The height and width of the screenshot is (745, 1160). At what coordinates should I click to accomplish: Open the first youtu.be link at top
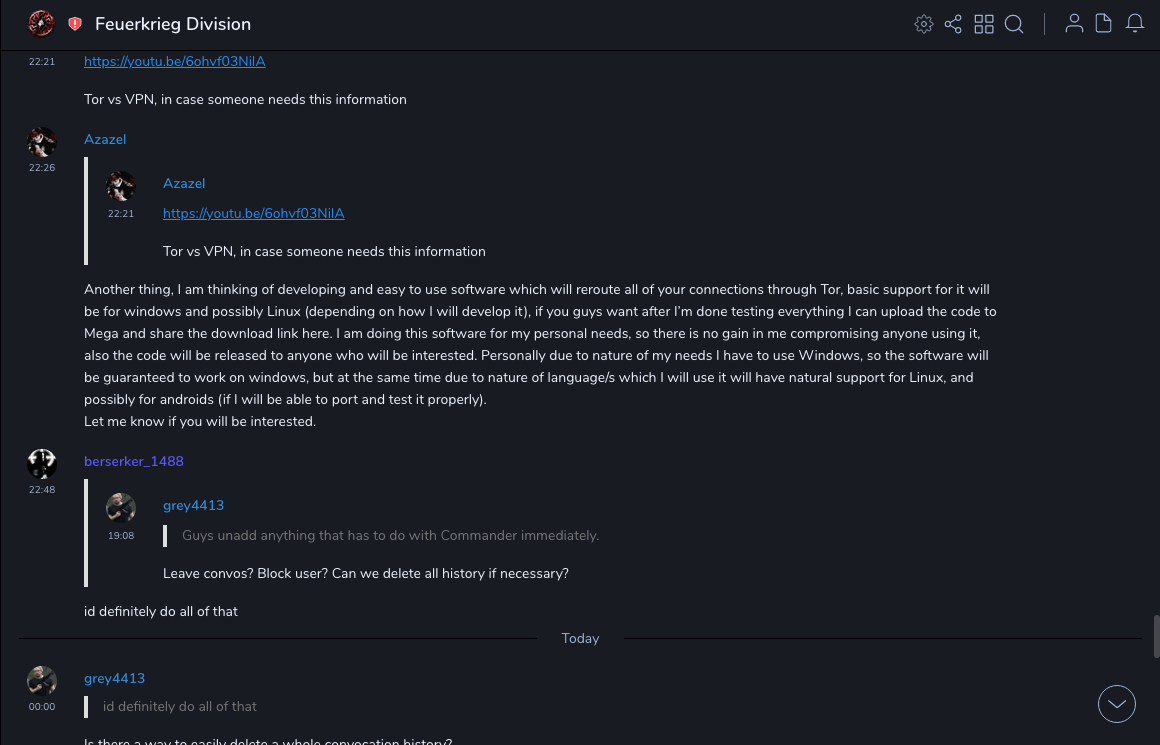175,61
